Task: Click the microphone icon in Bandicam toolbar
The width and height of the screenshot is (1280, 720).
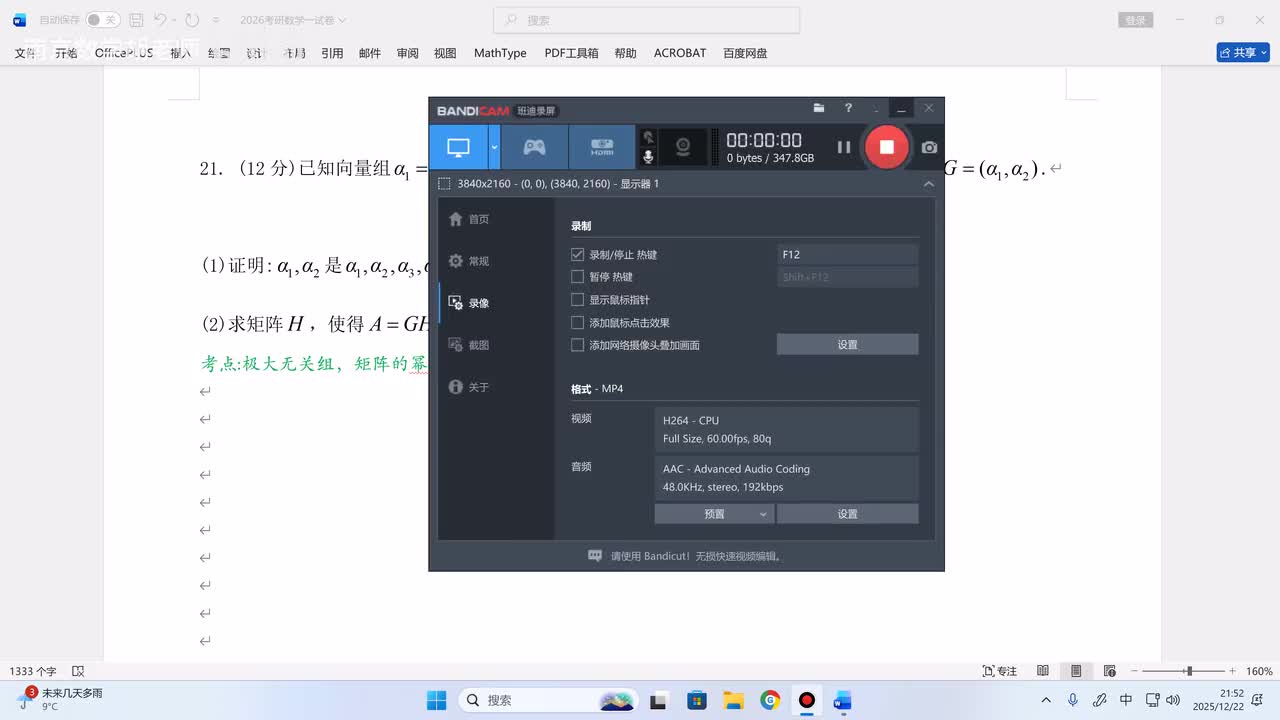Action: click(x=648, y=157)
